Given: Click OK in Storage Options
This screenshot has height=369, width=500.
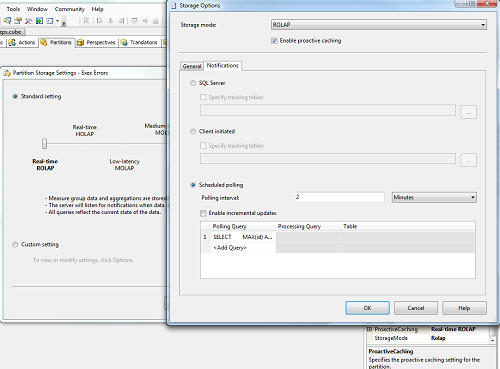Looking at the screenshot, I should point(367,308).
